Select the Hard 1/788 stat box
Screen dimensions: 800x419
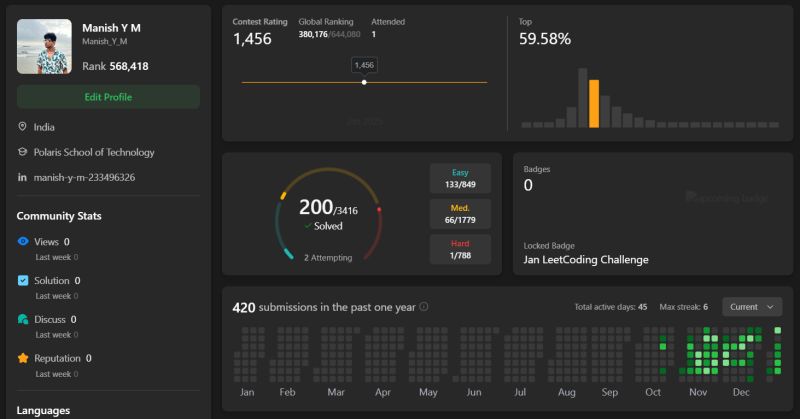[x=460, y=250]
